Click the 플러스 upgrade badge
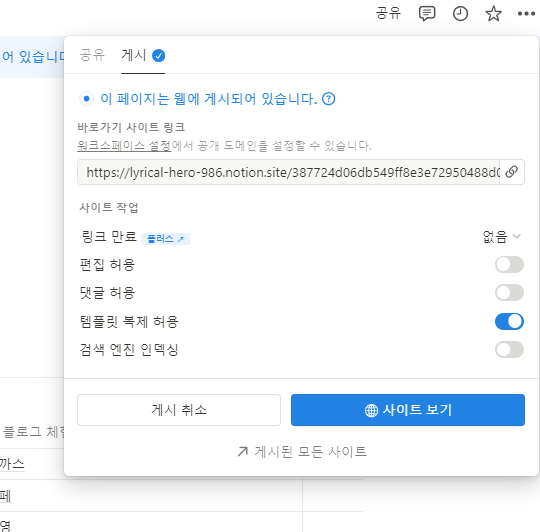The height and width of the screenshot is (532, 540). click(x=166, y=239)
